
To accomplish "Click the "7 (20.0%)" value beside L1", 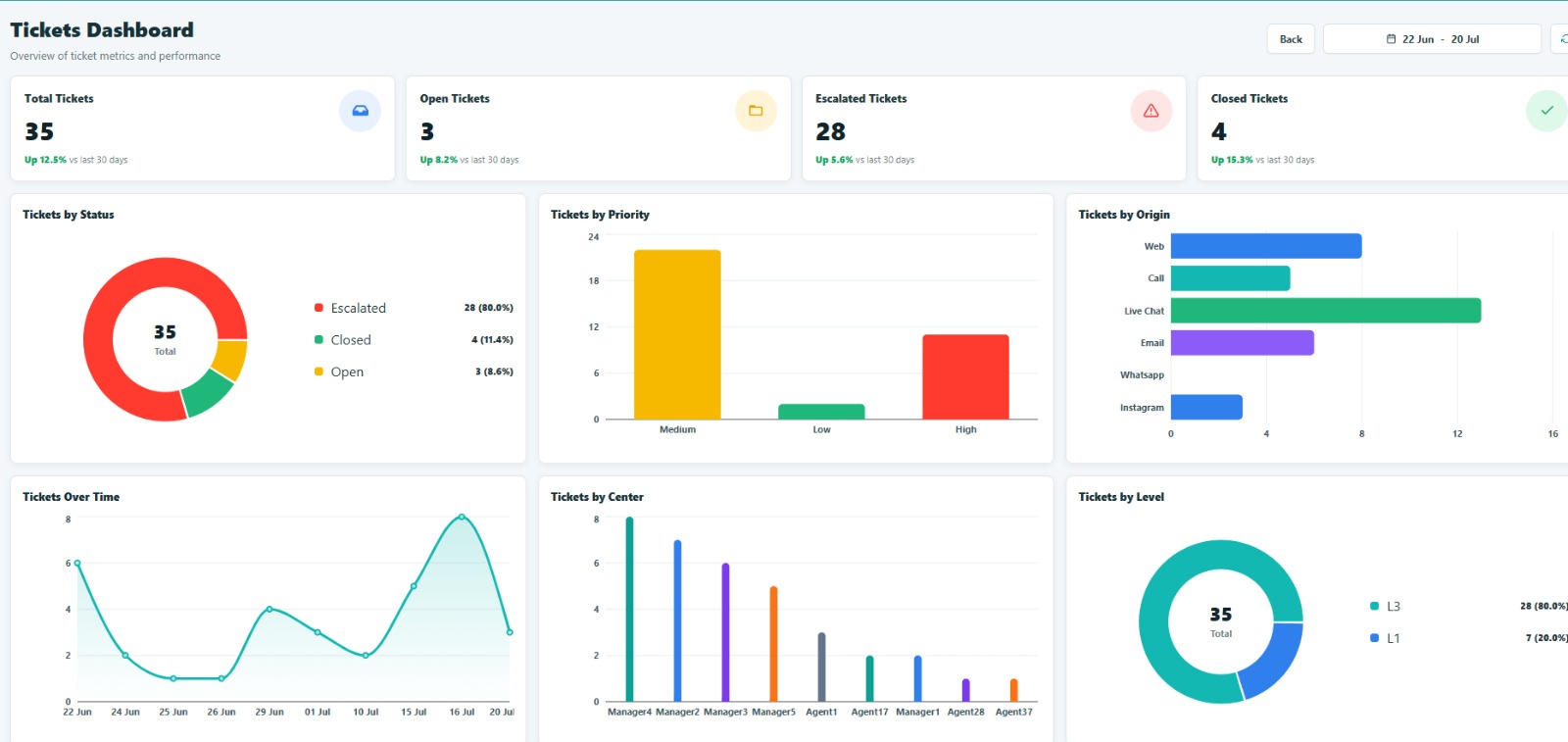I will [x=1546, y=638].
